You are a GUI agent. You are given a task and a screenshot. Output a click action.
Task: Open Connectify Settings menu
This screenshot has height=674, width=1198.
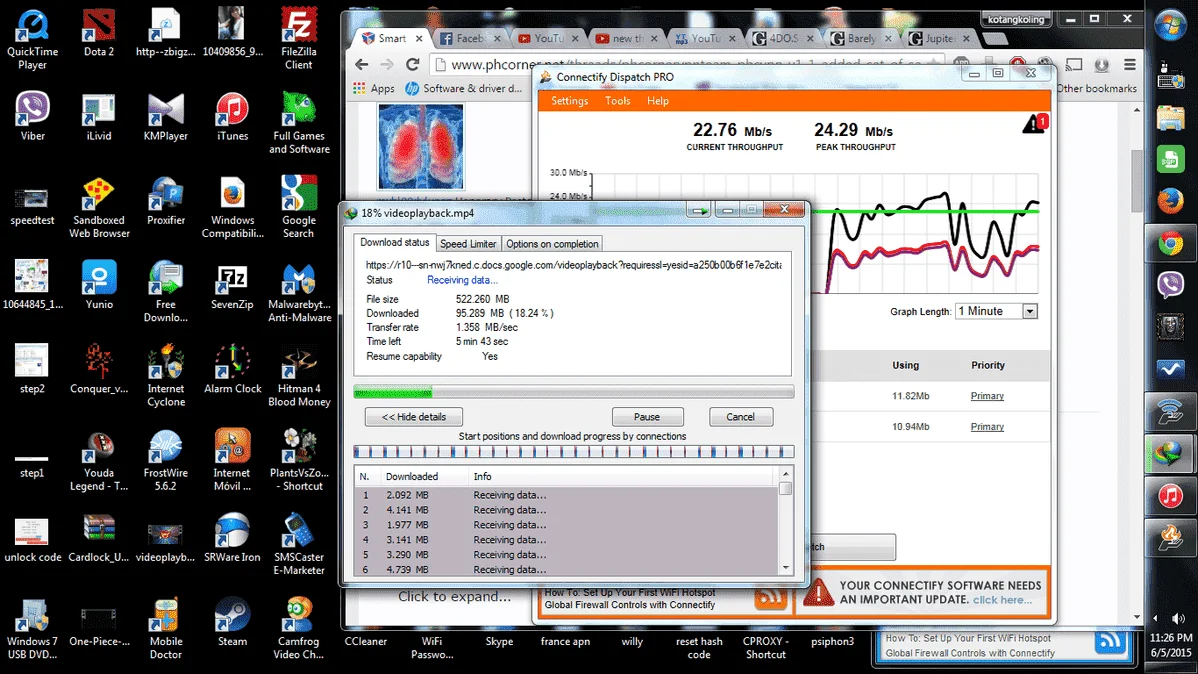[569, 101]
